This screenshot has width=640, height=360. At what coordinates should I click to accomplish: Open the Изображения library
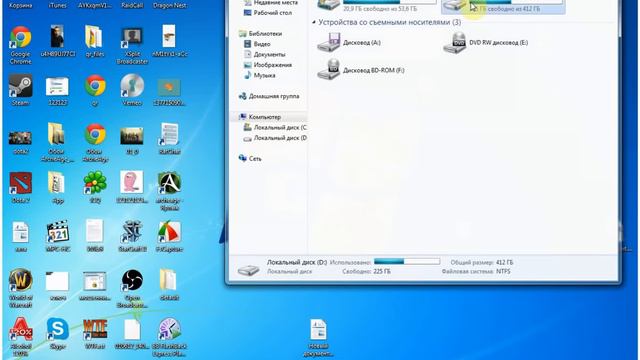[268, 65]
